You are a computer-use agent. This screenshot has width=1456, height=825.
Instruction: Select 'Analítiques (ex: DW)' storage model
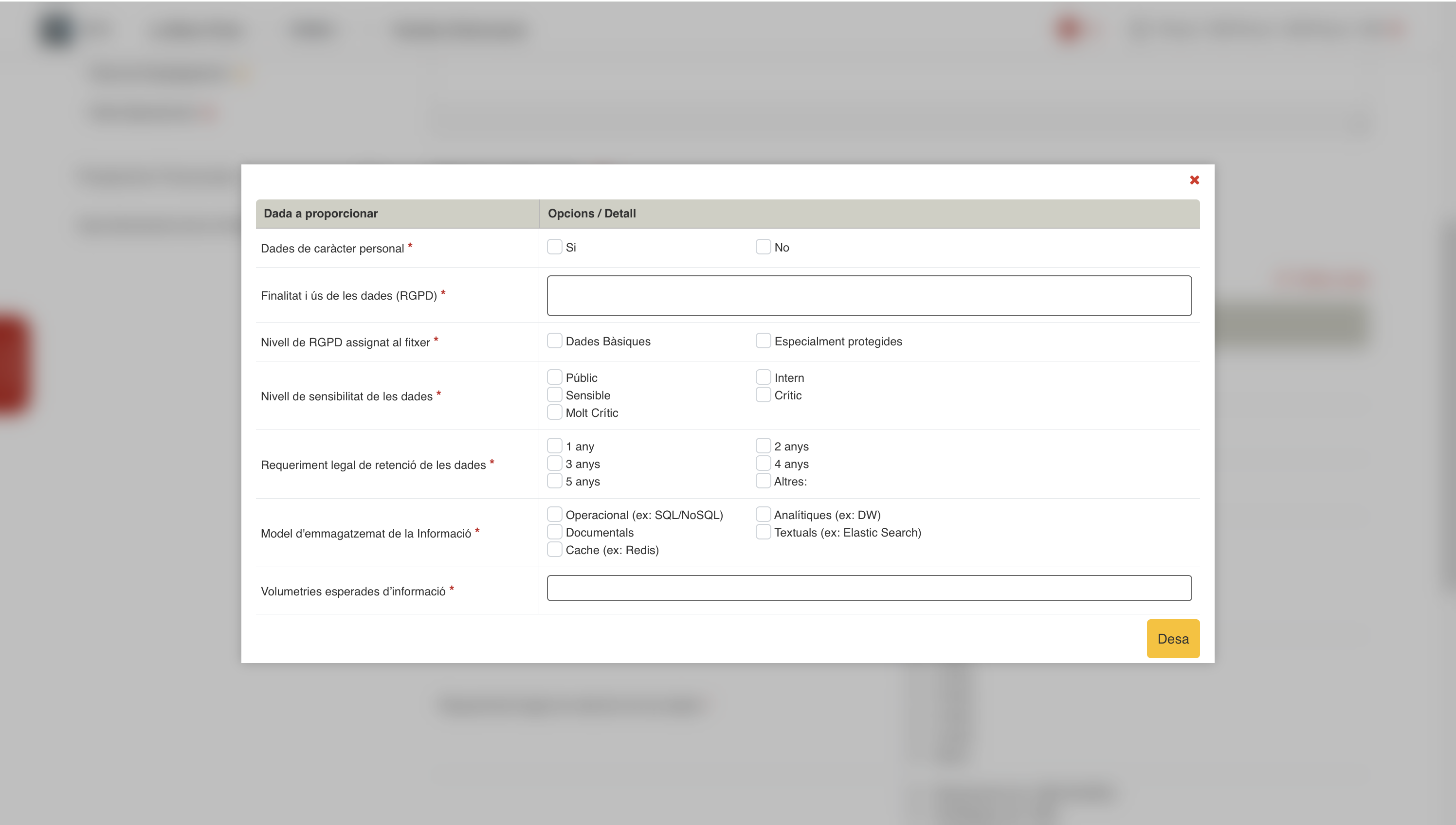763,515
